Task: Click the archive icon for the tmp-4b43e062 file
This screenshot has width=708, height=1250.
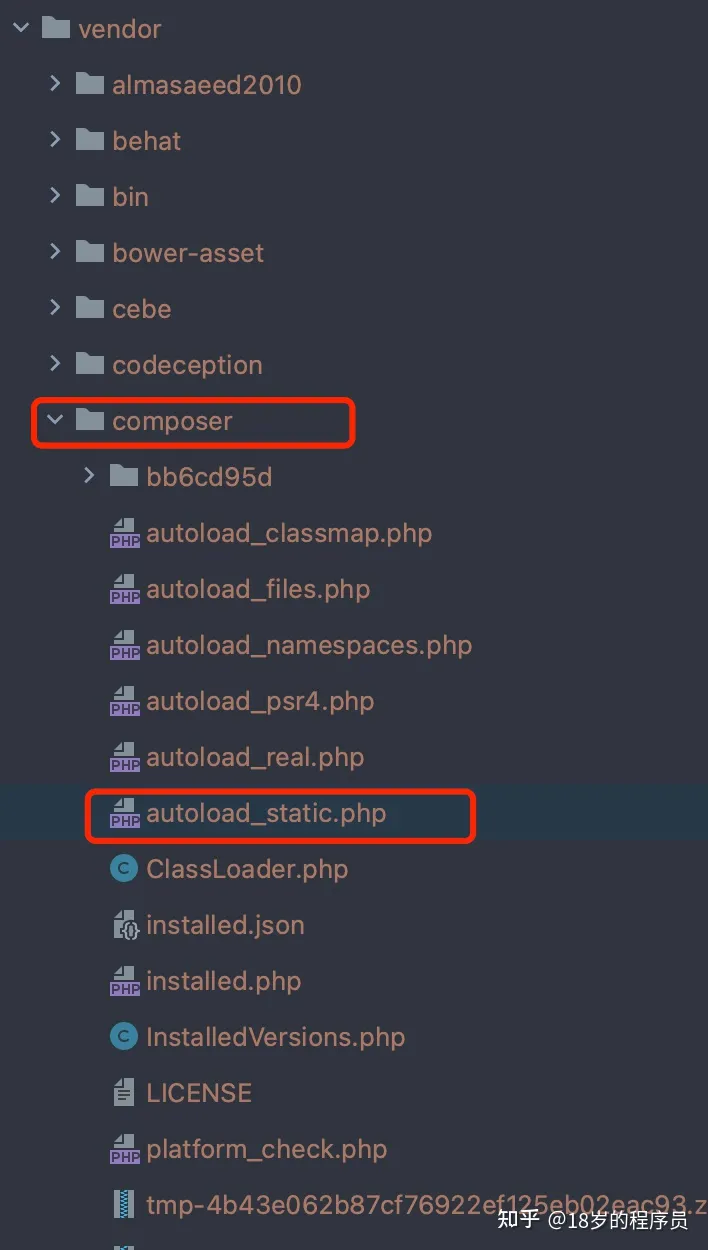Action: 124,1205
